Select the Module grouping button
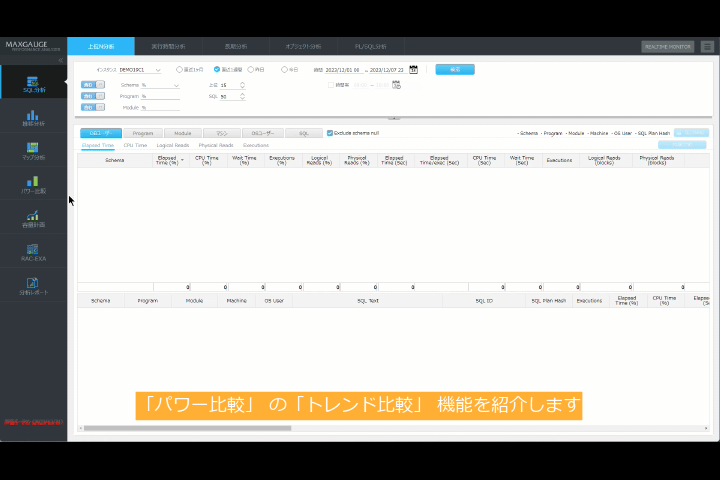Screen dimensions: 720x480 [x=183, y=133]
